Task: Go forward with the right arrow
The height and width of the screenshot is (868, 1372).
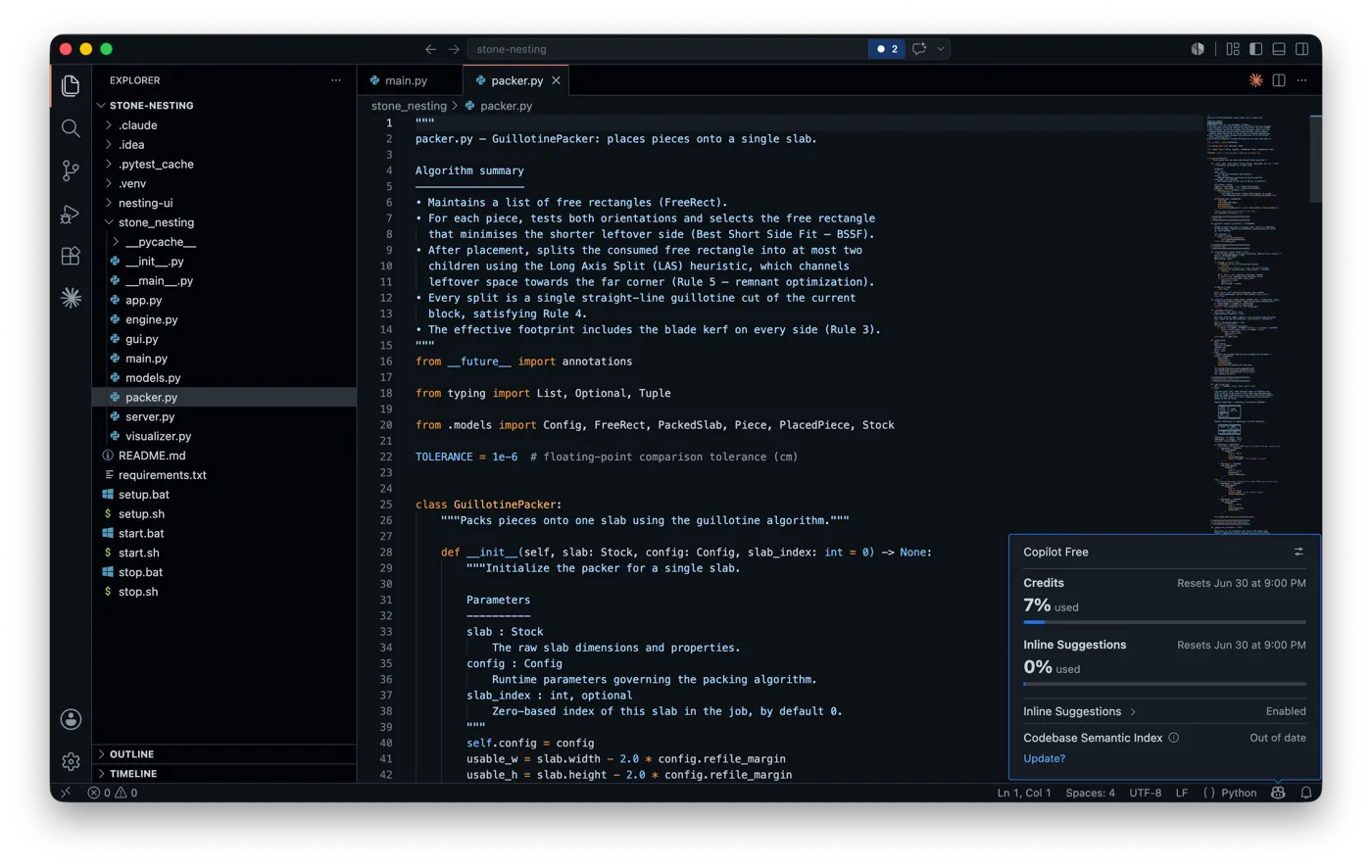Action: click(x=454, y=49)
